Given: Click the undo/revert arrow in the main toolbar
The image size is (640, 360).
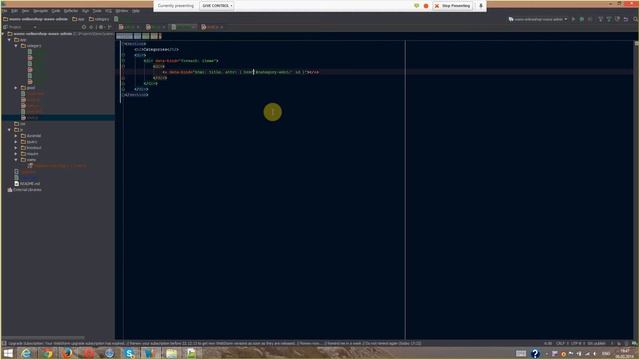Looking at the screenshot, I should pyautogui.click(x=626, y=19).
